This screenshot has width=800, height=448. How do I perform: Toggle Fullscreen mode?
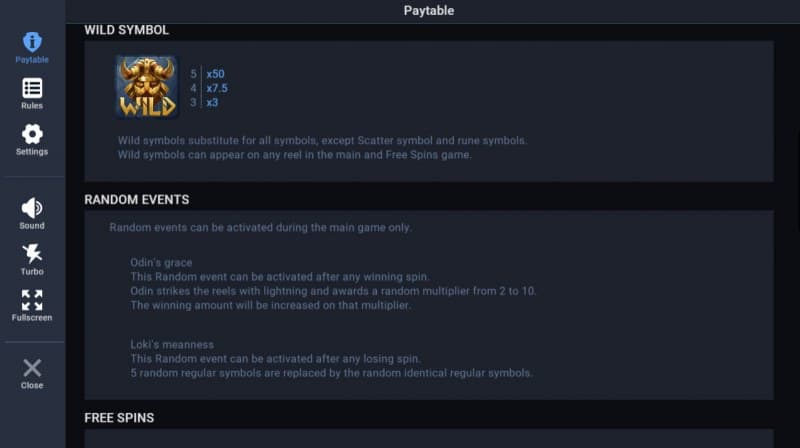[x=32, y=305]
